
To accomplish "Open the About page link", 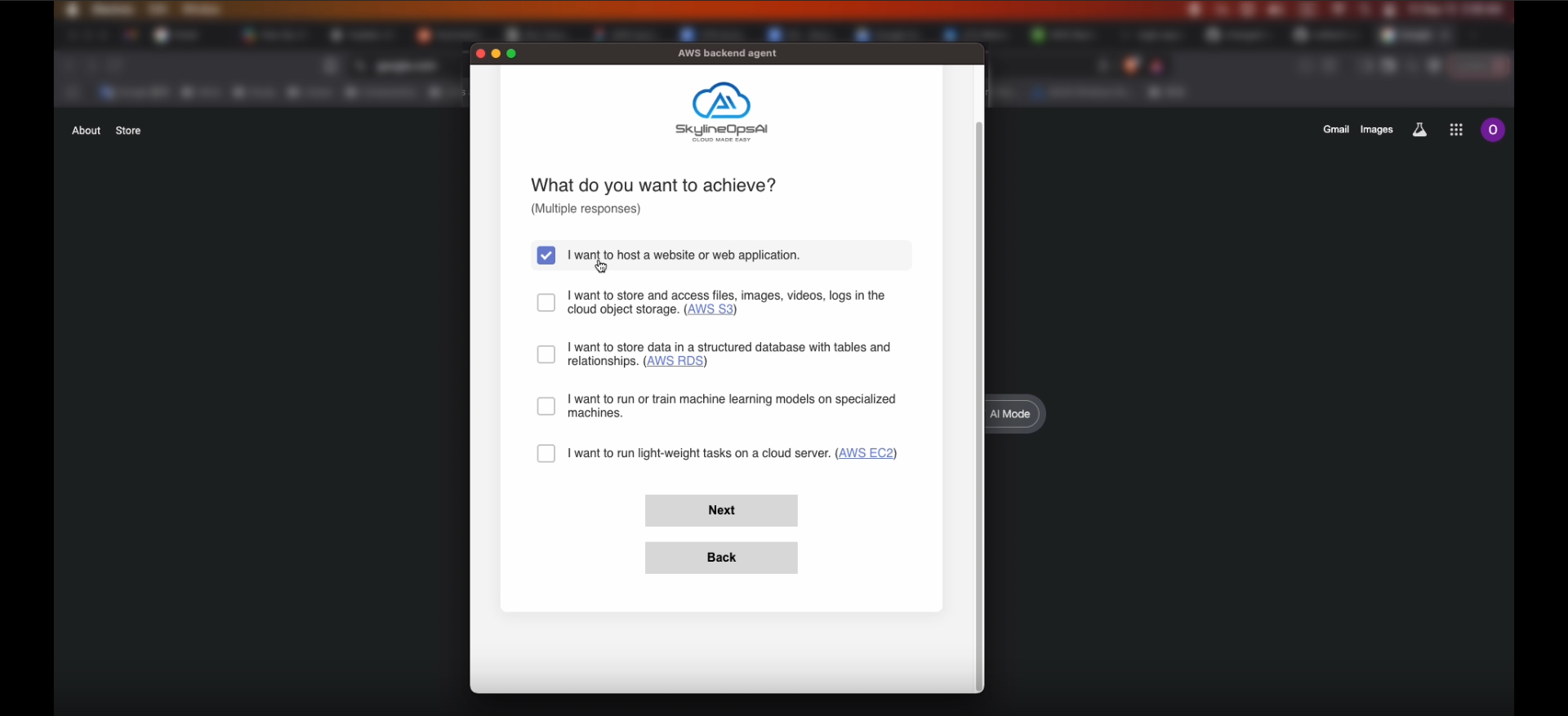I will [86, 131].
